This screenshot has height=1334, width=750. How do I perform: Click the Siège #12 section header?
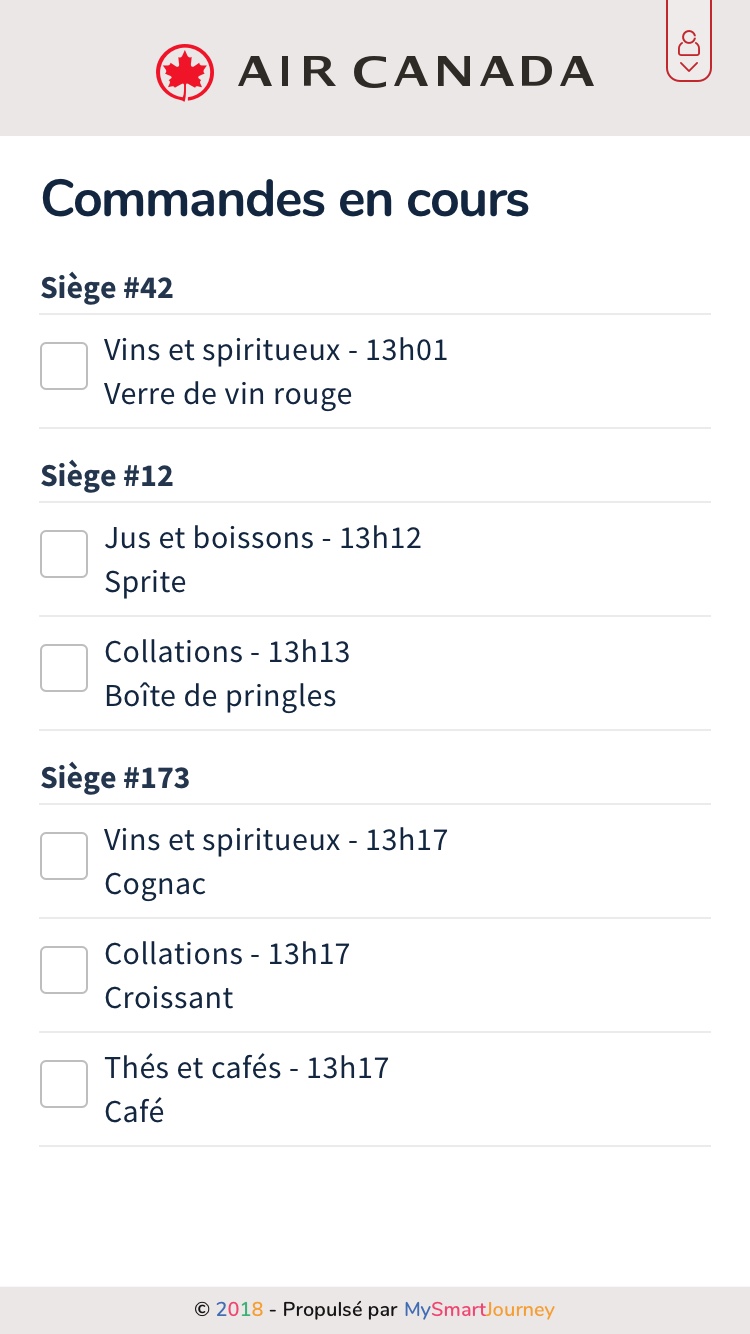pos(107,476)
